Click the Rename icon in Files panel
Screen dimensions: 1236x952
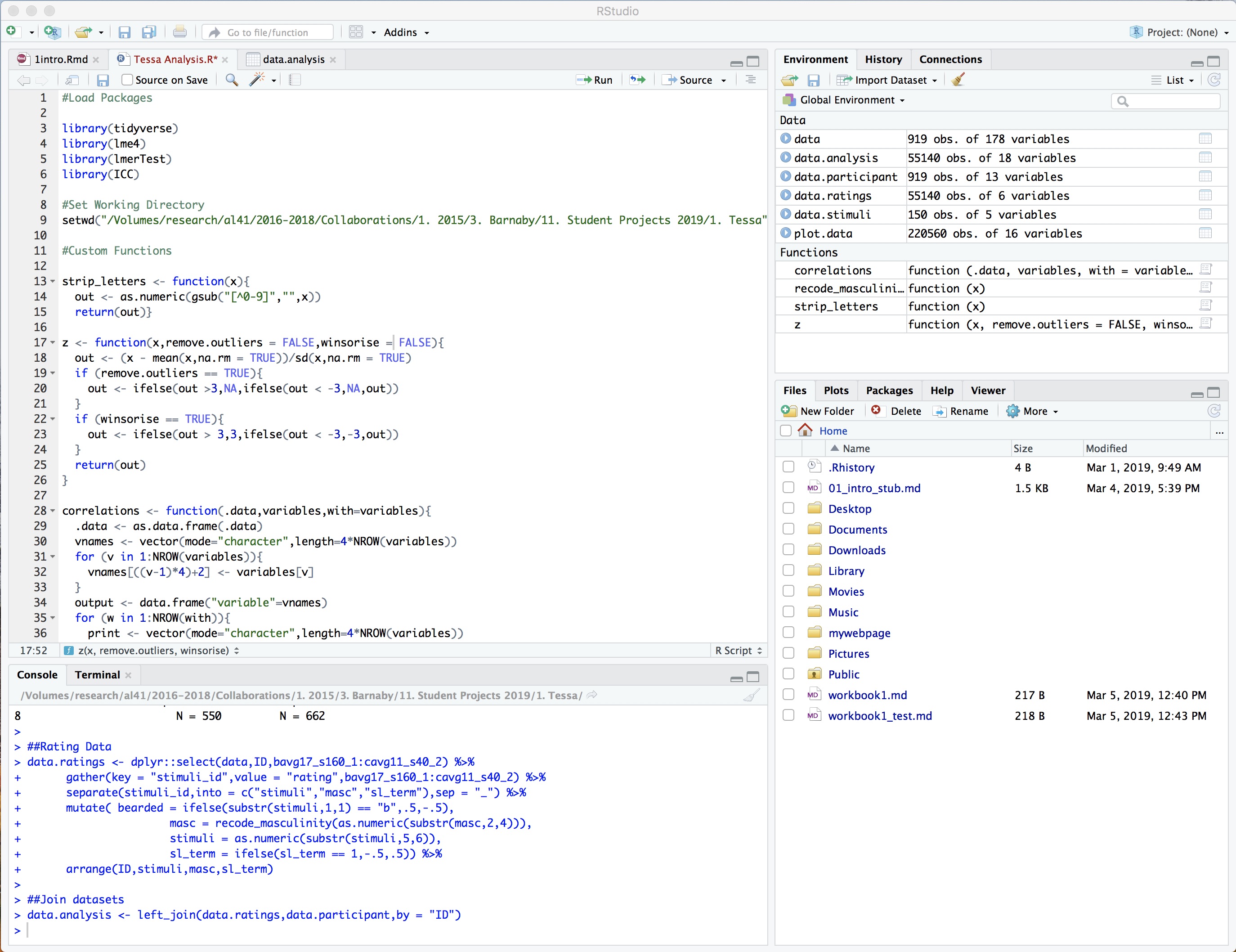tap(939, 411)
